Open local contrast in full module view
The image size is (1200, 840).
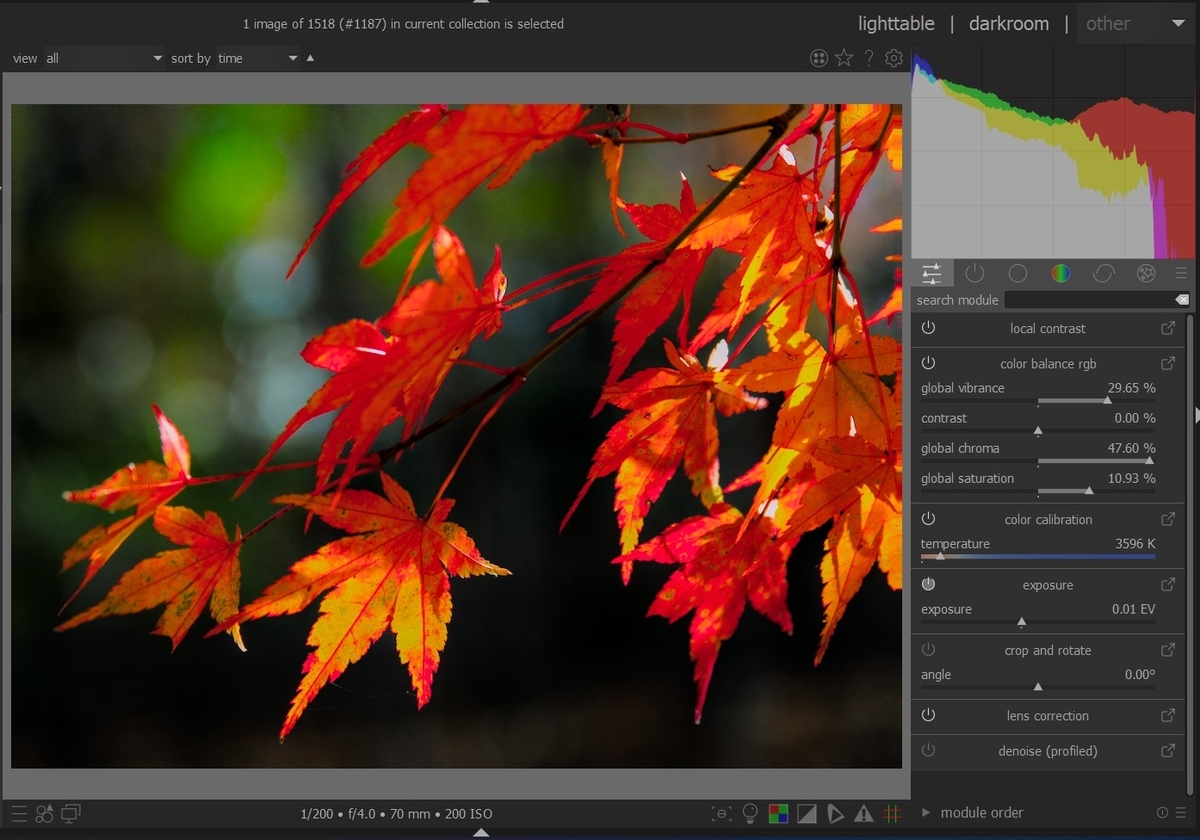point(1167,328)
